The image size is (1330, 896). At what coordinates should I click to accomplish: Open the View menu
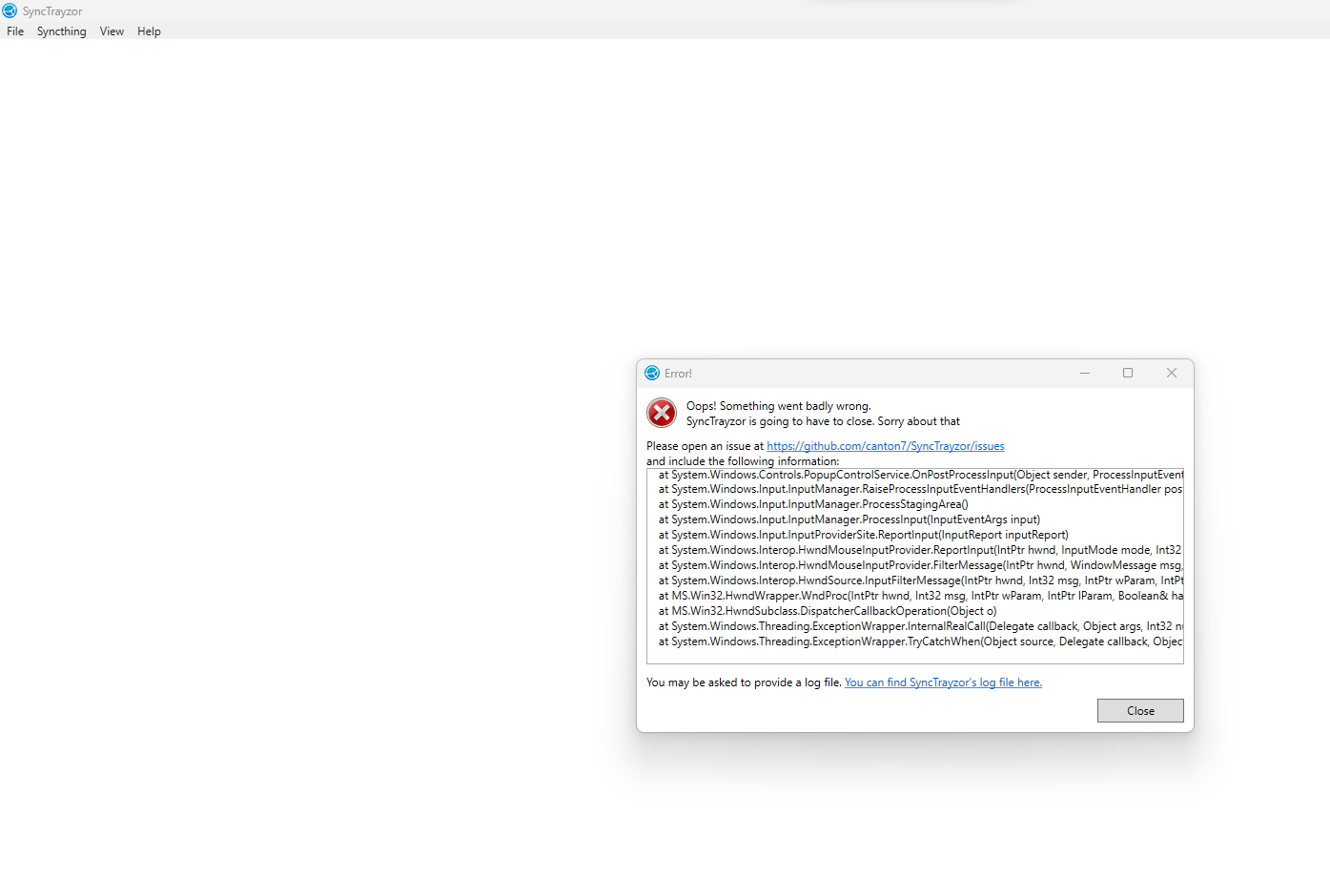coord(112,31)
